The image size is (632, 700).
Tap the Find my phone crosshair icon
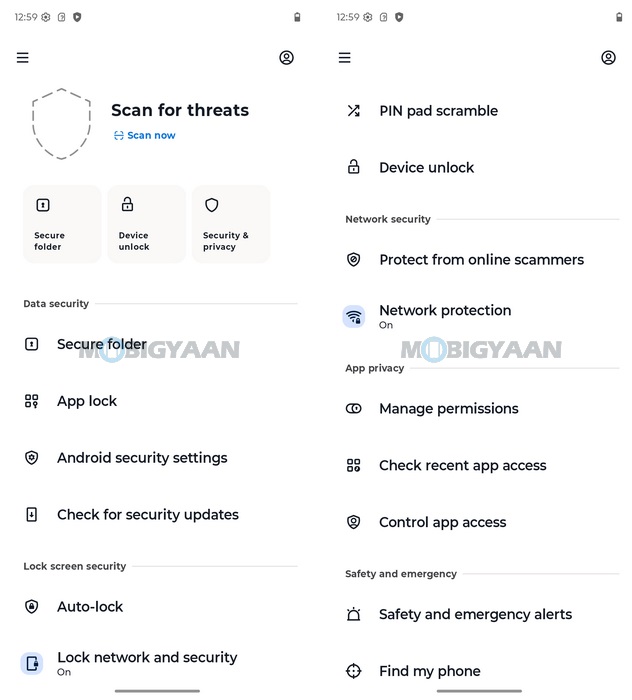pyautogui.click(x=354, y=672)
